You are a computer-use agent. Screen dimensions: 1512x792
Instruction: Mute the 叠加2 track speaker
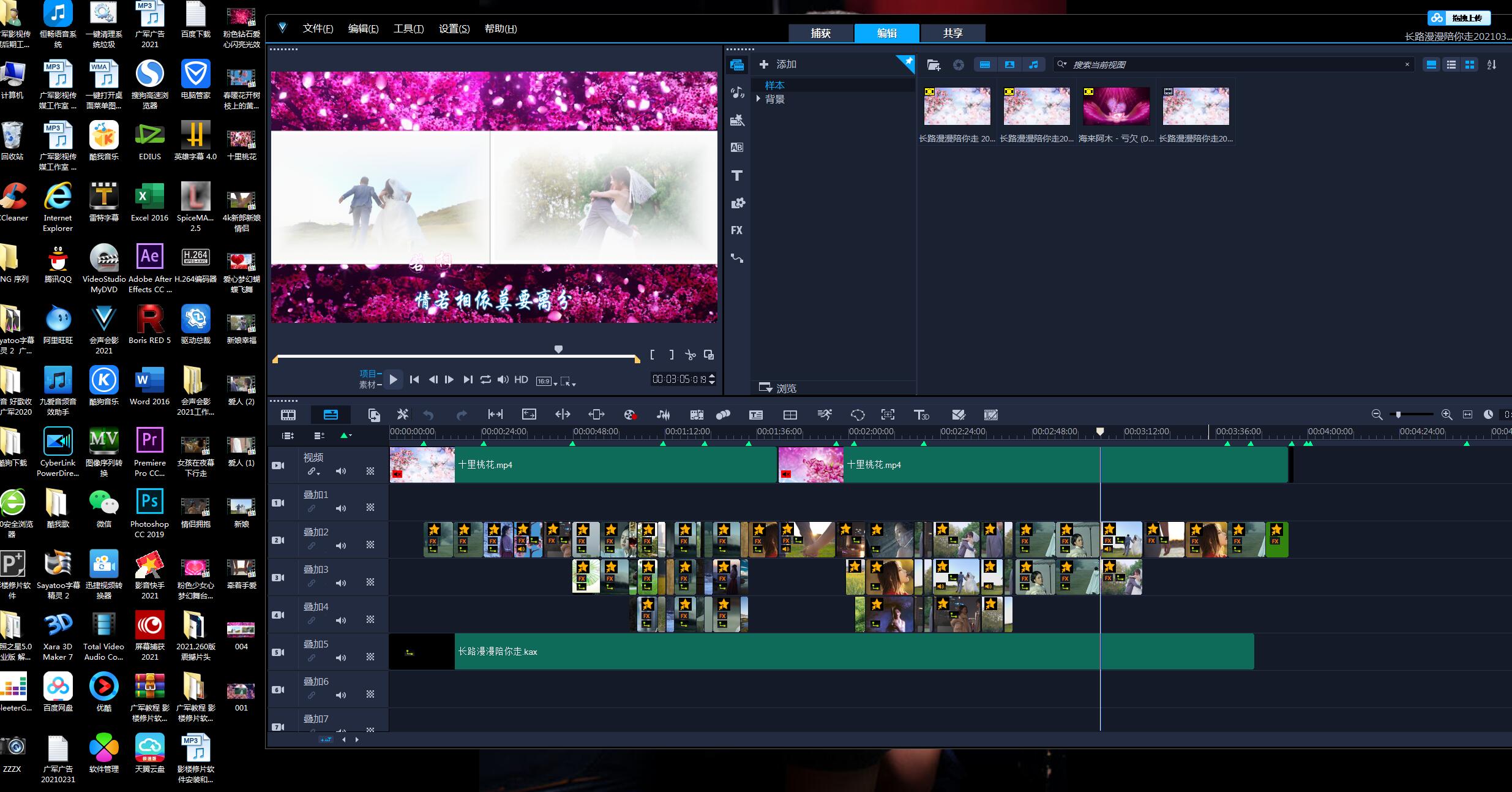click(x=341, y=545)
